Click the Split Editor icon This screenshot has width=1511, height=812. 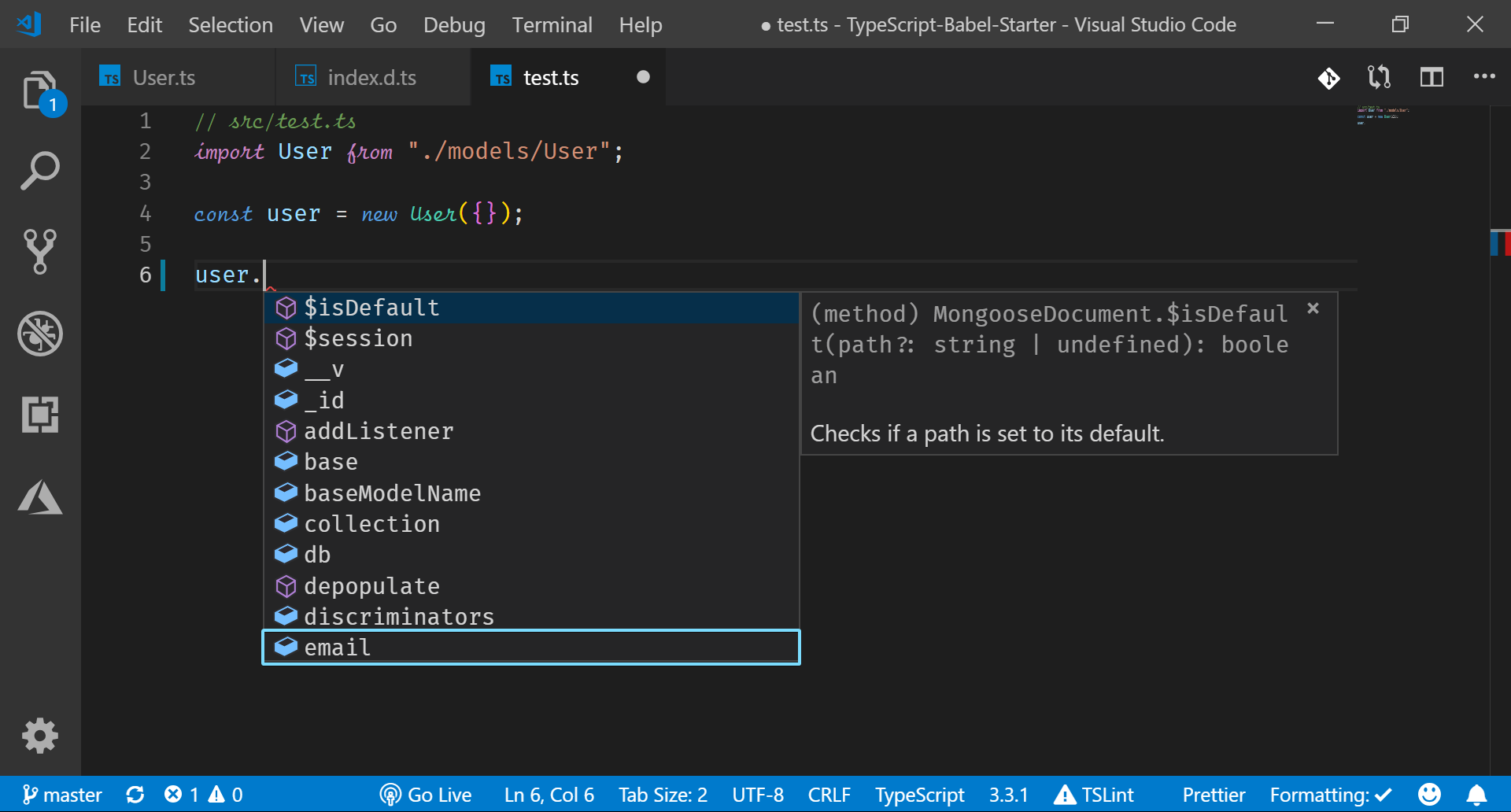1431,77
